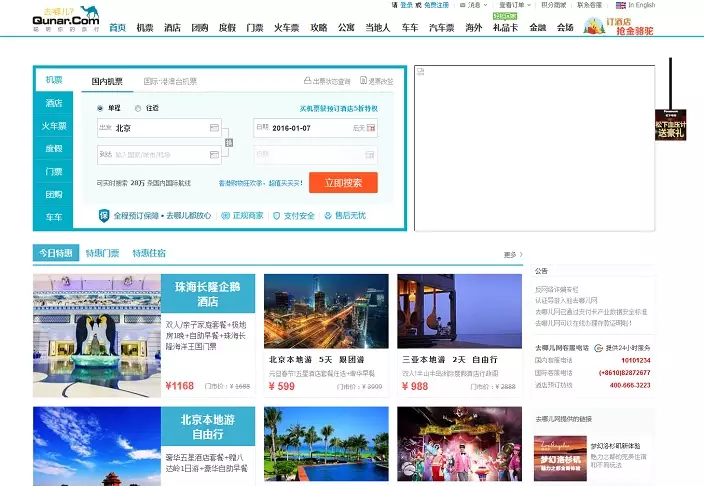Click the Qunar.Com logo
Image resolution: width=704 pixels, height=486 pixels.
point(63,20)
